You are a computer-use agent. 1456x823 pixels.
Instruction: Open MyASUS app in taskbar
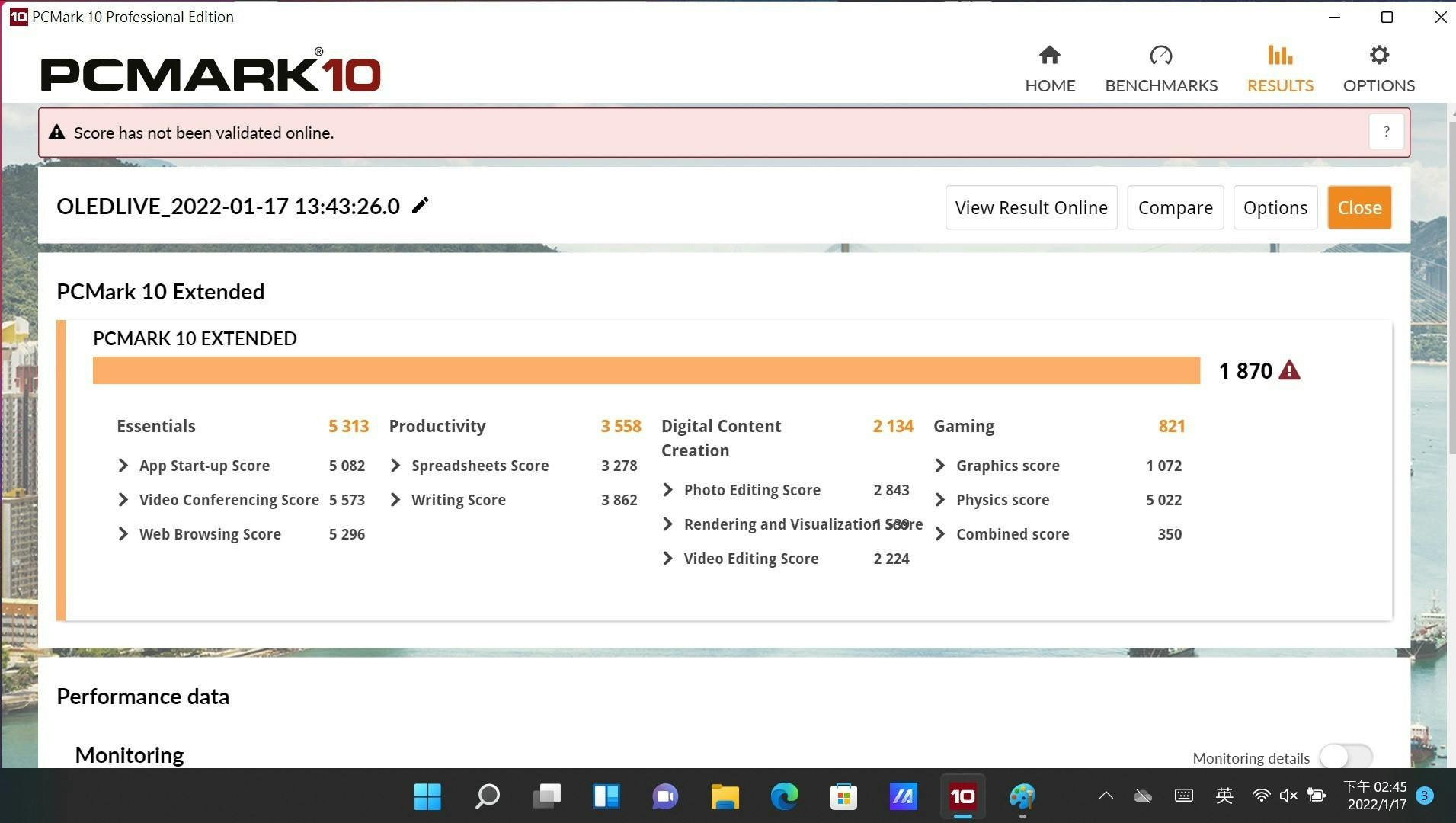coord(903,796)
